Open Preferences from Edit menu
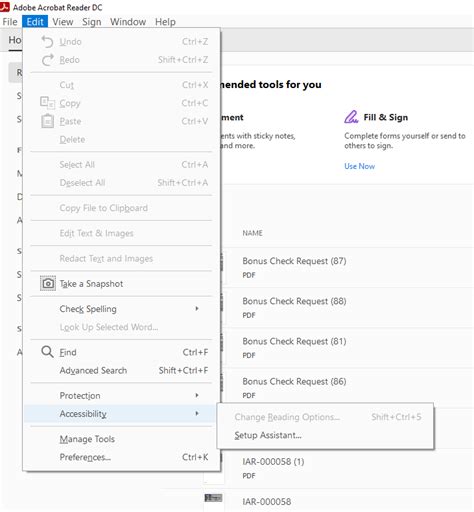The image size is (474, 512). pyautogui.click(x=121, y=457)
